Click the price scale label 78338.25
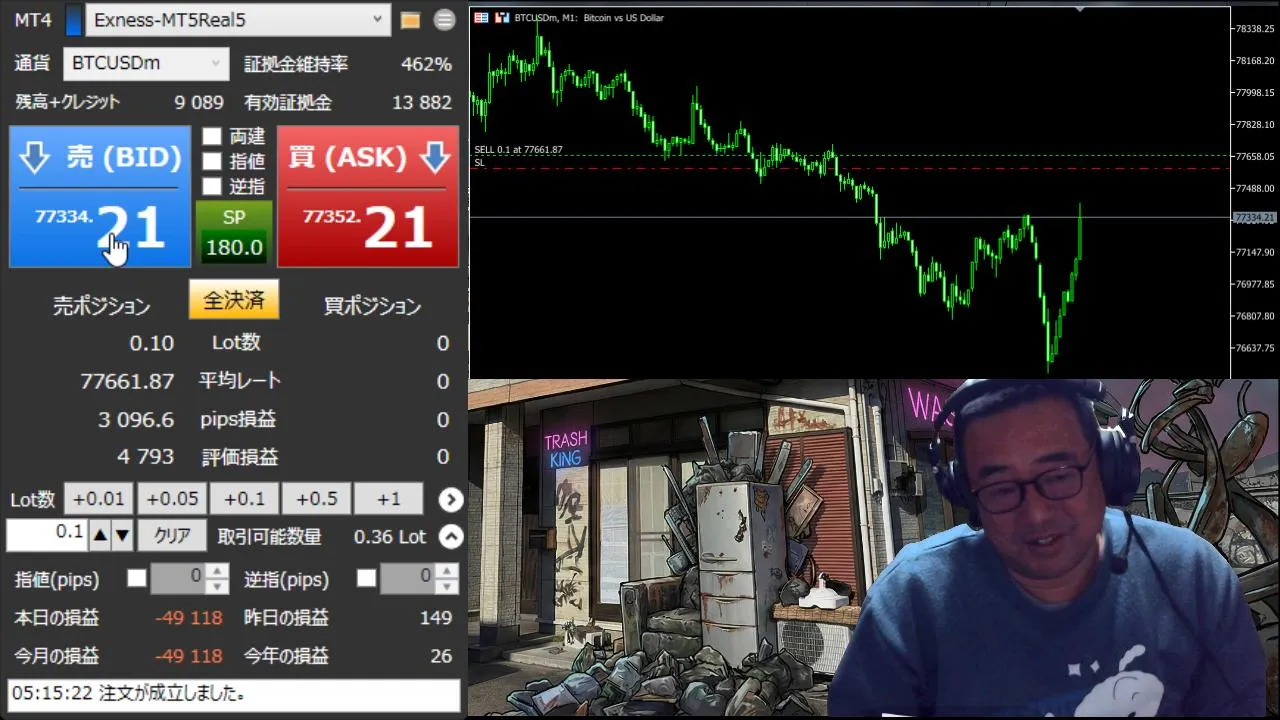The image size is (1280, 720). [1256, 29]
